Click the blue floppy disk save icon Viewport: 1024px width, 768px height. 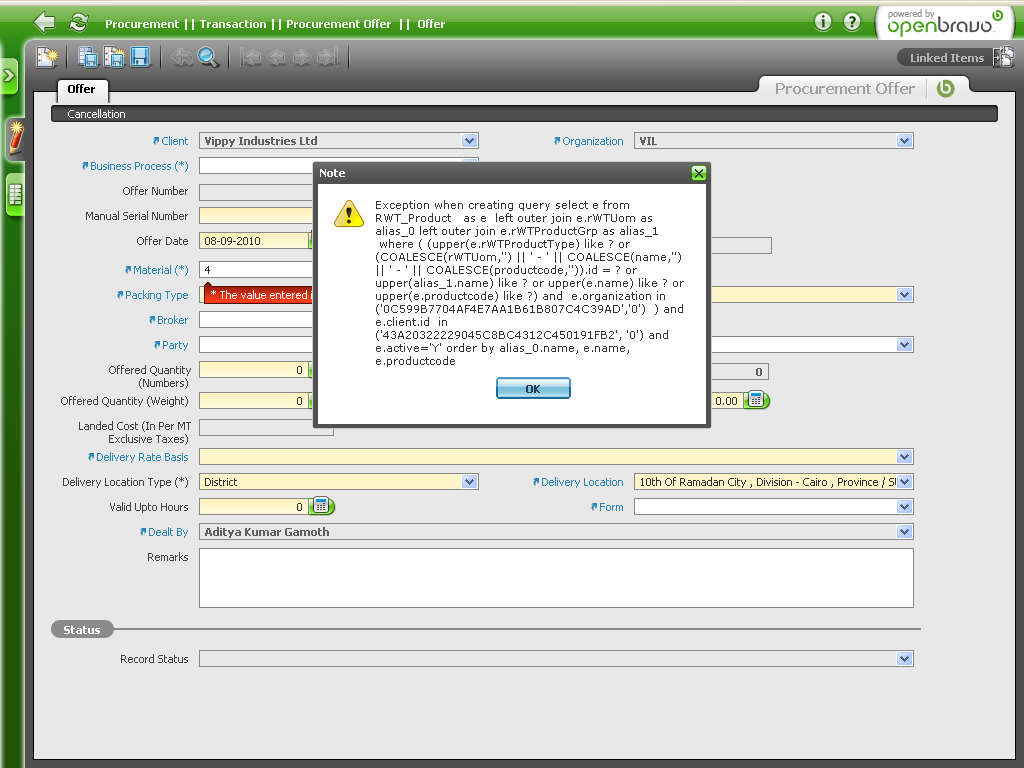(x=140, y=58)
